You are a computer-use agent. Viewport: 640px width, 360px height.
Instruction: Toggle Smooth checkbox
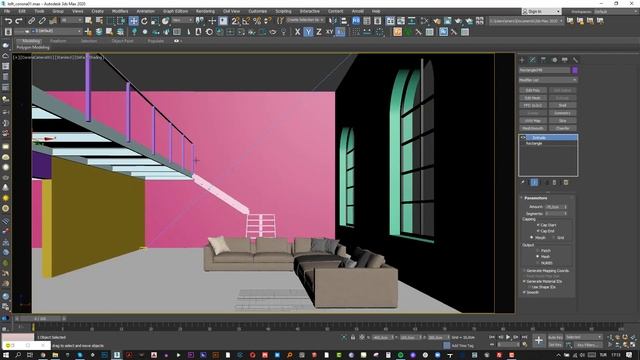pos(524,292)
